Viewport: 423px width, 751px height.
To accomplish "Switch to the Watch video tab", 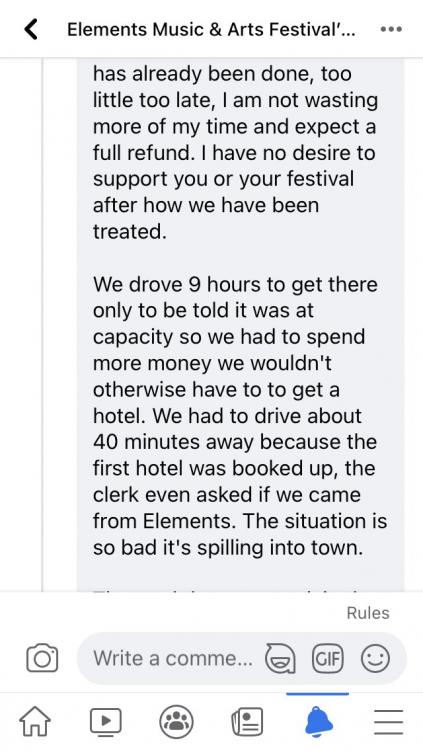I will [106, 722].
